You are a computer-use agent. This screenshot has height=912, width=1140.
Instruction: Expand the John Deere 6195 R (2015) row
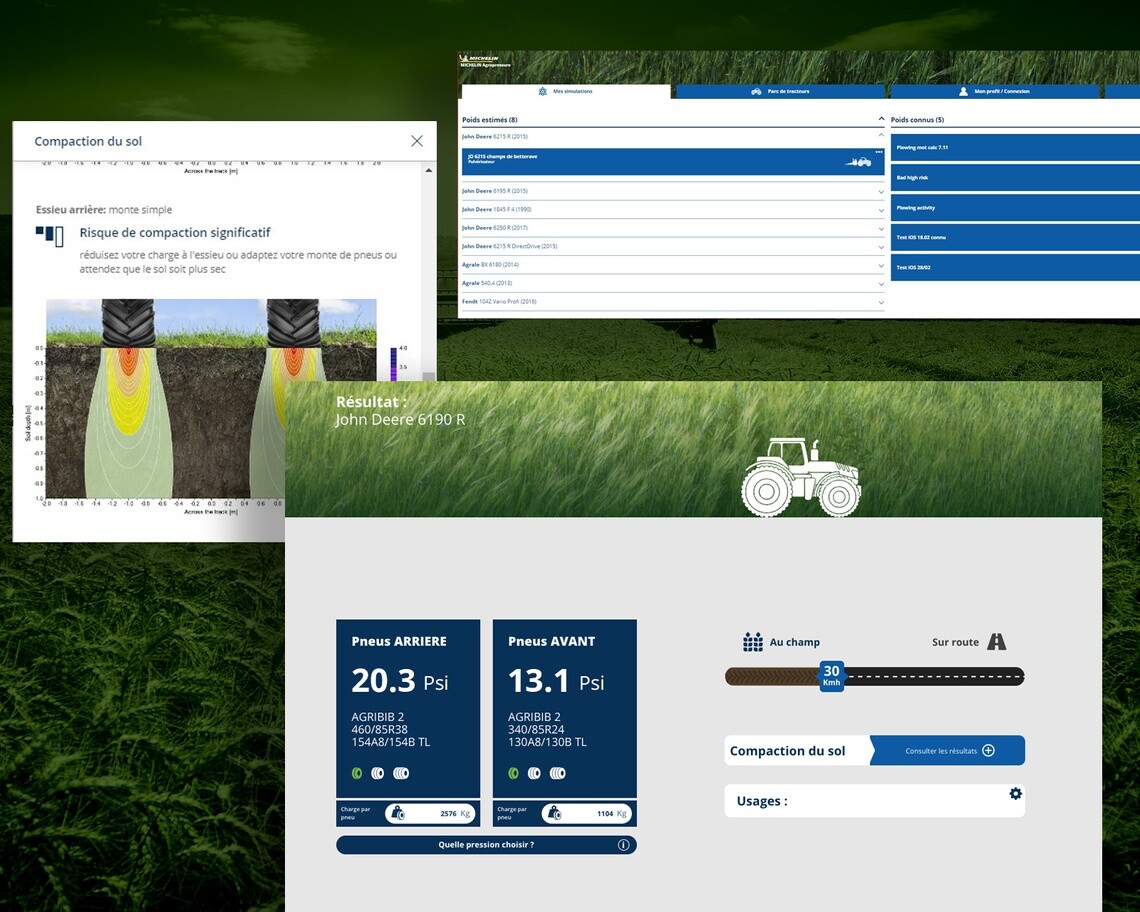click(881, 192)
